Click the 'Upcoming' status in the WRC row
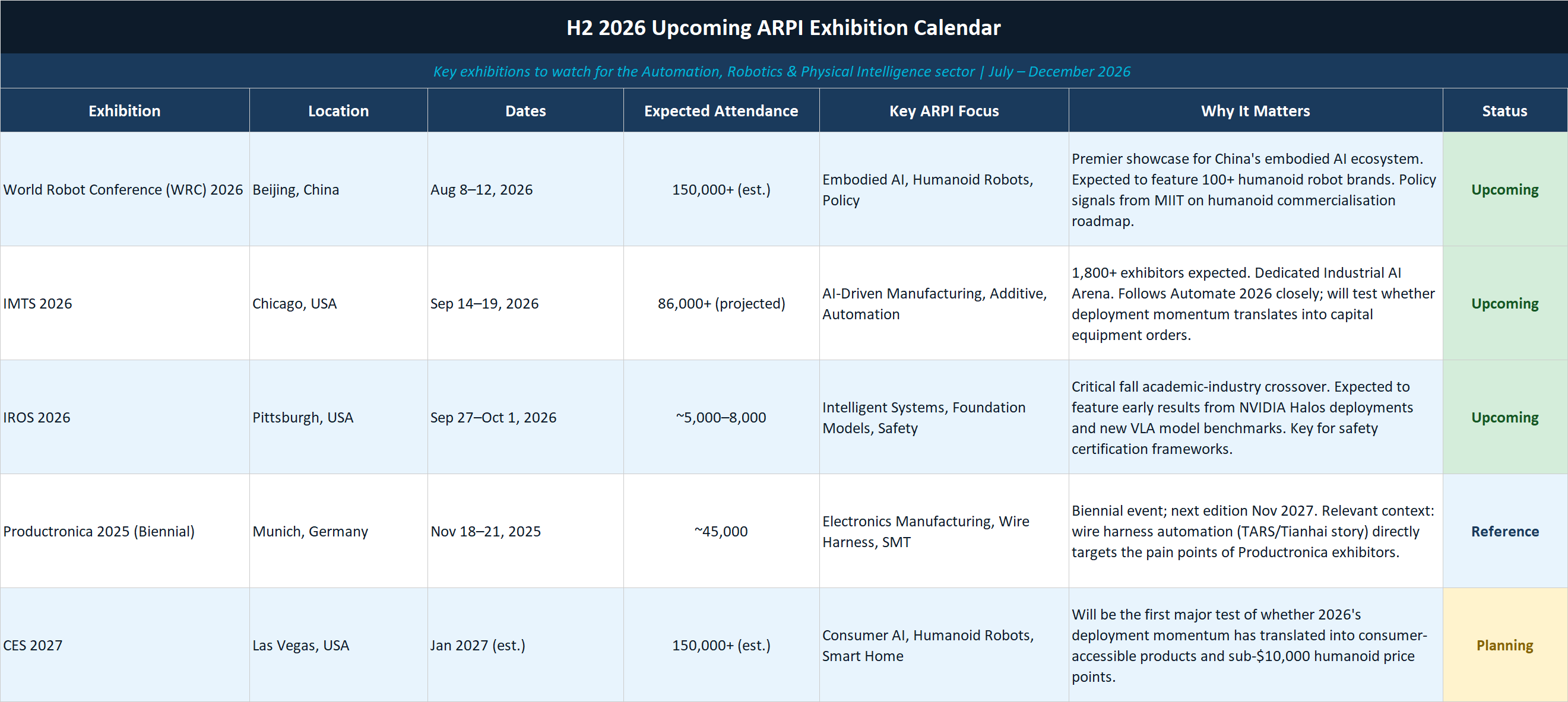 pyautogui.click(x=1505, y=189)
